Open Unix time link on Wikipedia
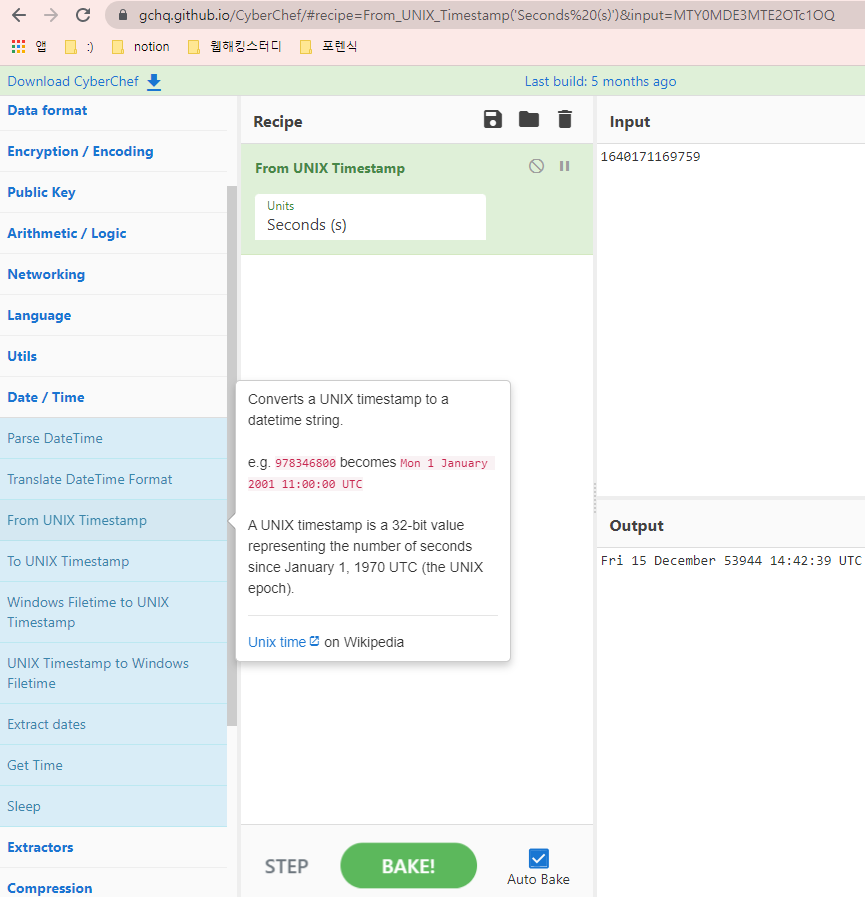 pos(283,642)
